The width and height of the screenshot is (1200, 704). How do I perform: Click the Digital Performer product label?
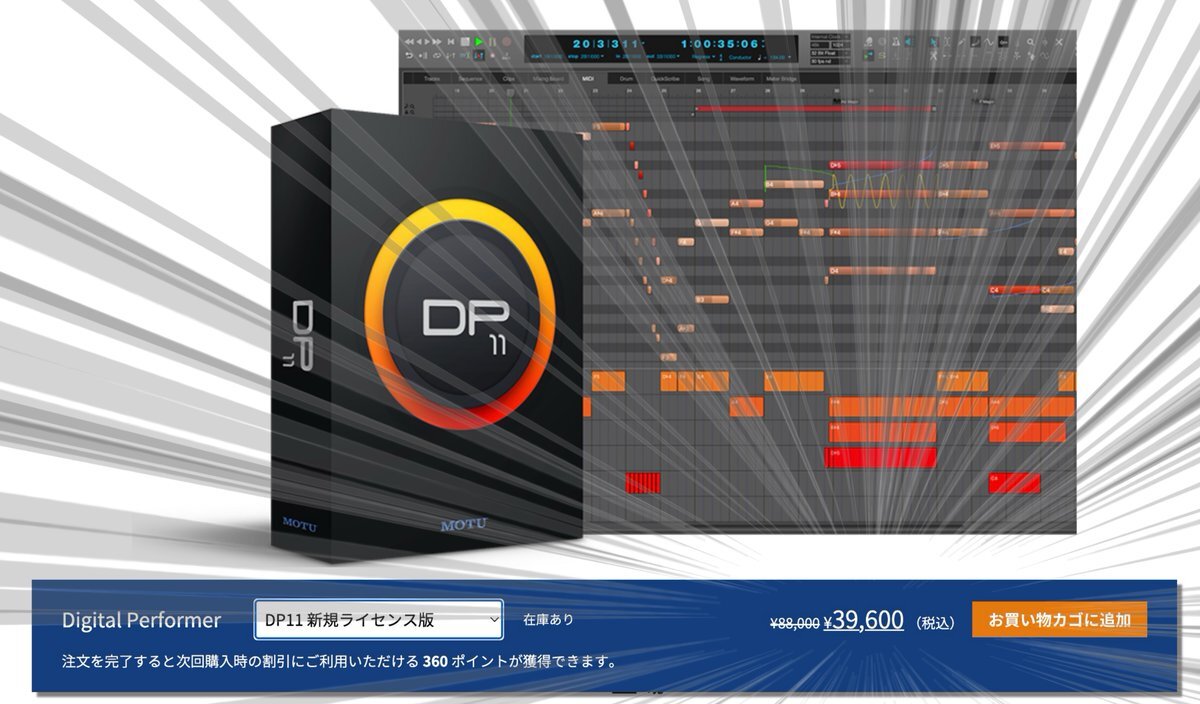click(x=141, y=620)
